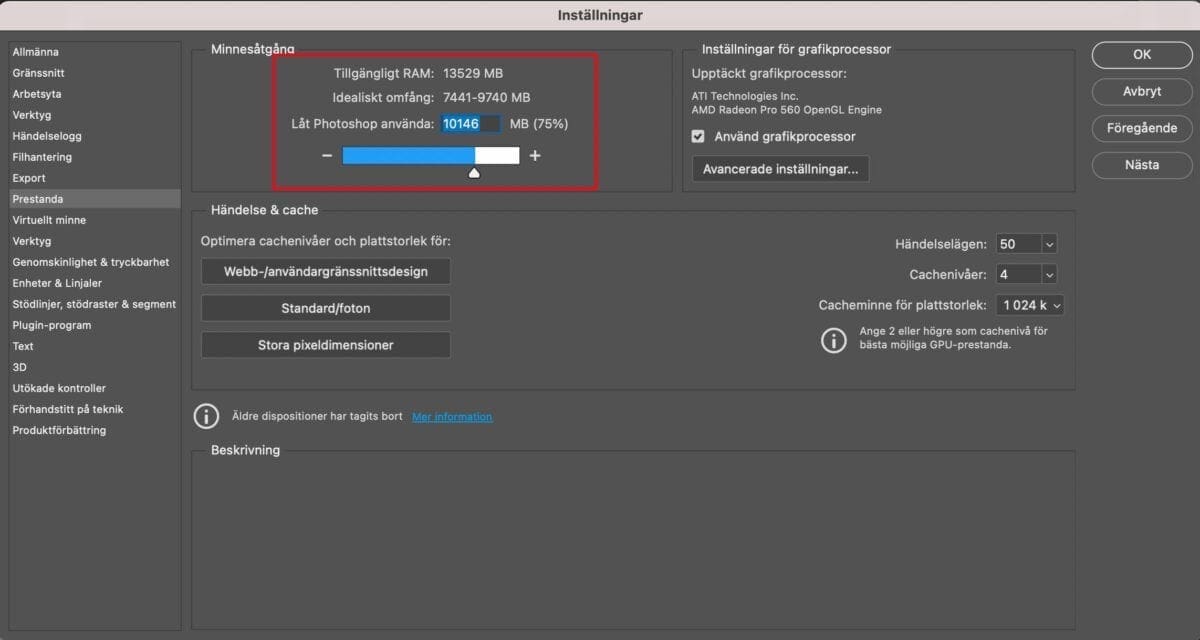Click Avbryt to cancel
This screenshot has width=1200, height=640.
click(1141, 91)
